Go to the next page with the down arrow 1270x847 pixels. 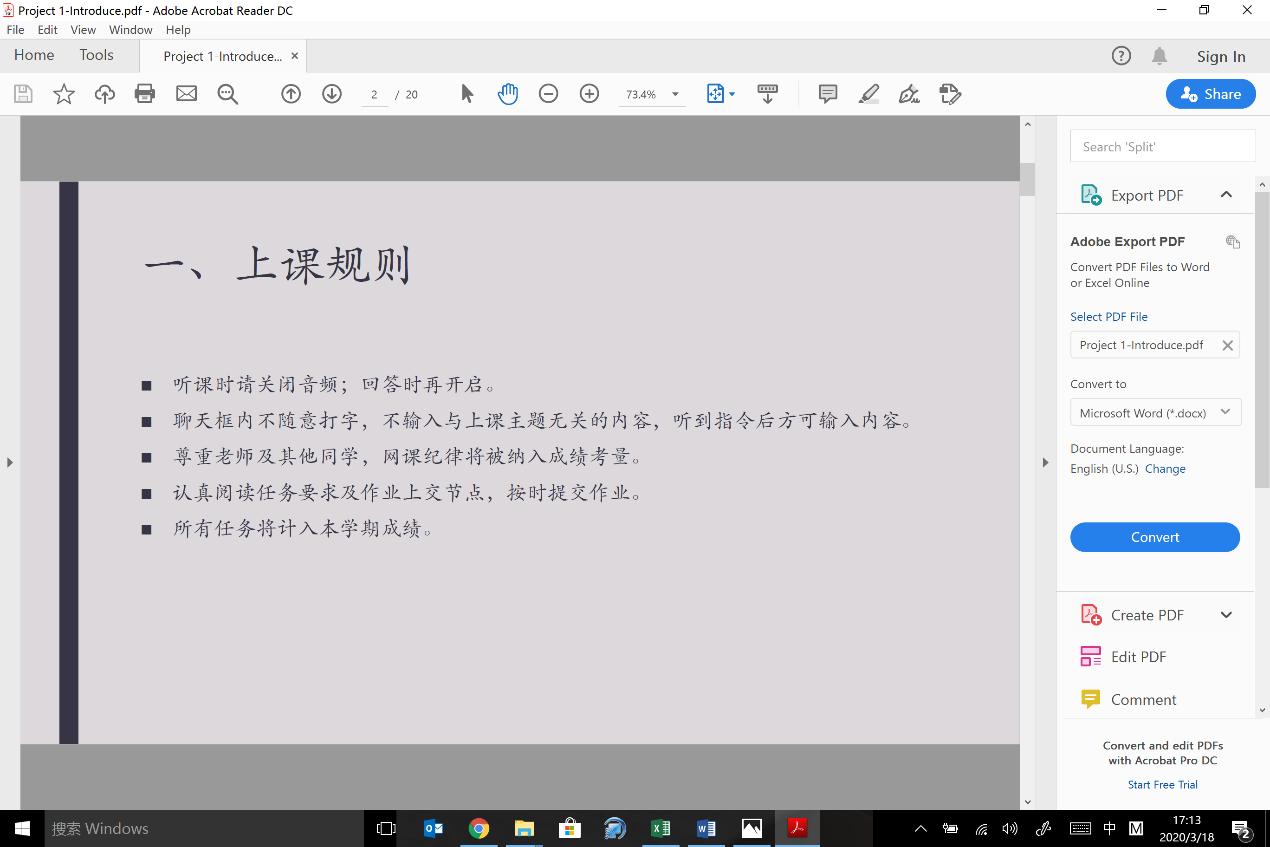(331, 93)
